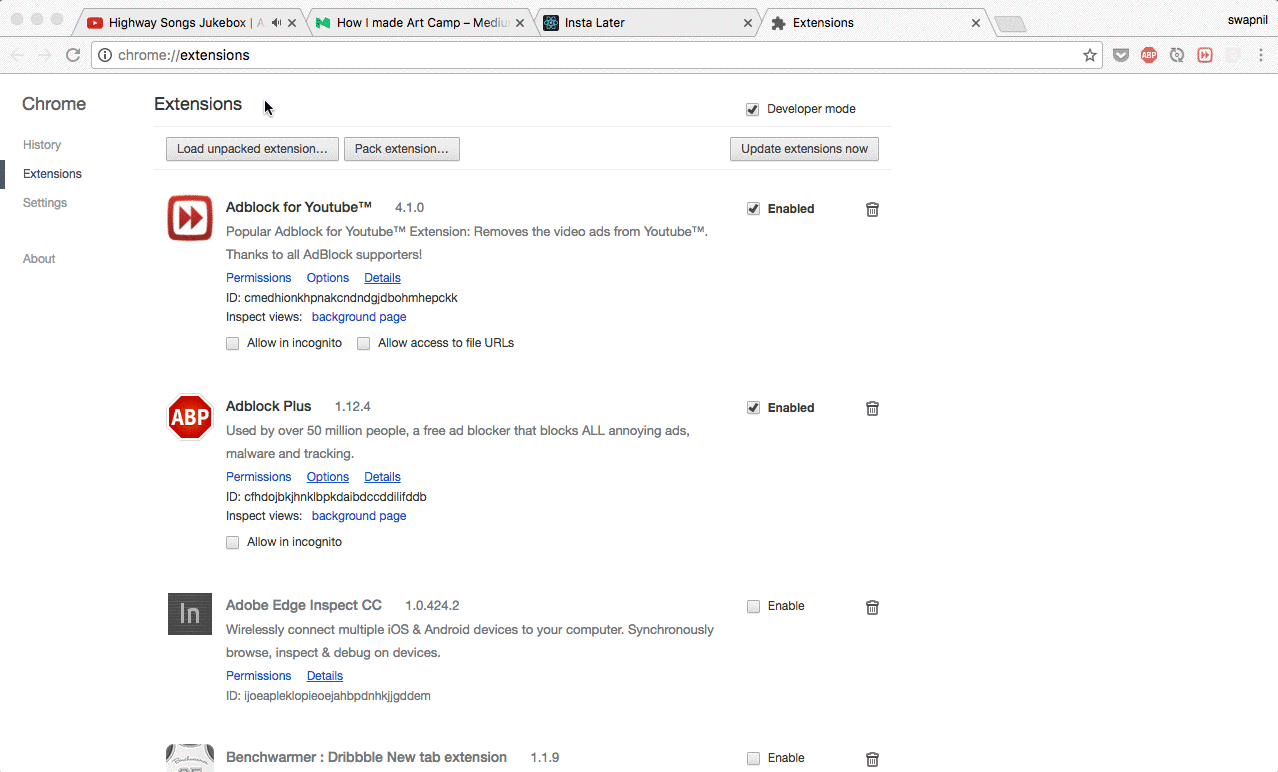The width and height of the screenshot is (1278, 772).
Task: Click the Benchwarmer : Dribbble New tab extension title
Action: tap(366, 757)
